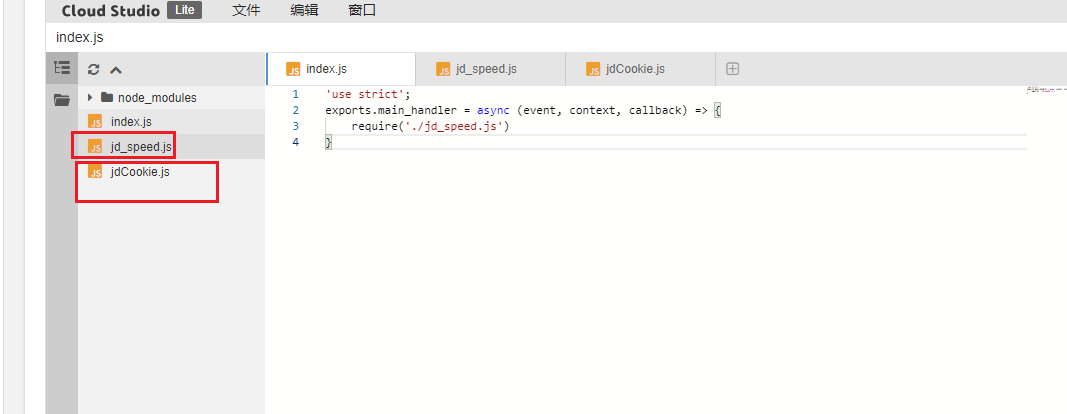The width and height of the screenshot is (1067, 414).
Task: Open the 文件 menu
Action: 246,11
